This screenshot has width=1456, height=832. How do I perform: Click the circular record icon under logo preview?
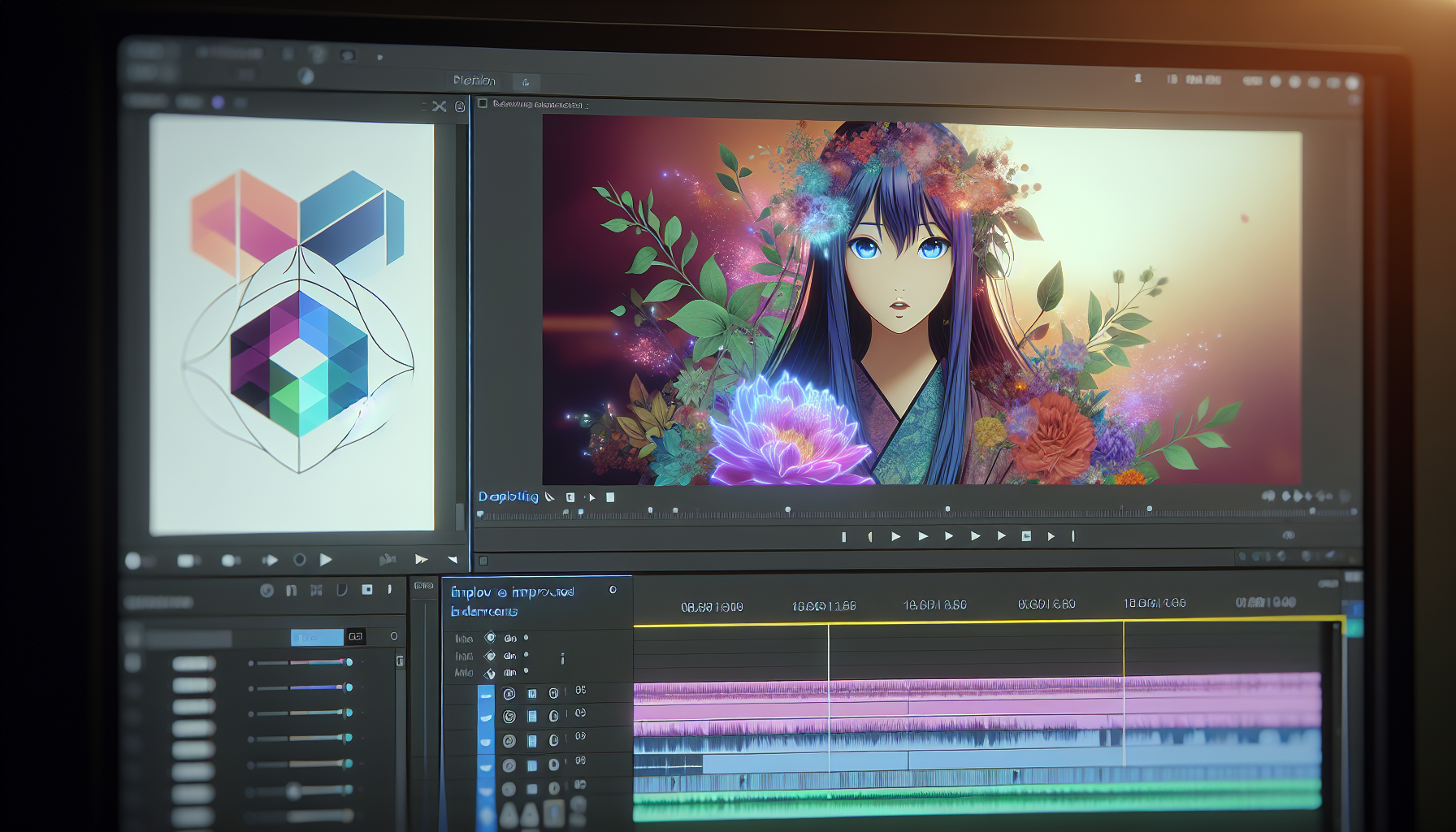tap(300, 560)
